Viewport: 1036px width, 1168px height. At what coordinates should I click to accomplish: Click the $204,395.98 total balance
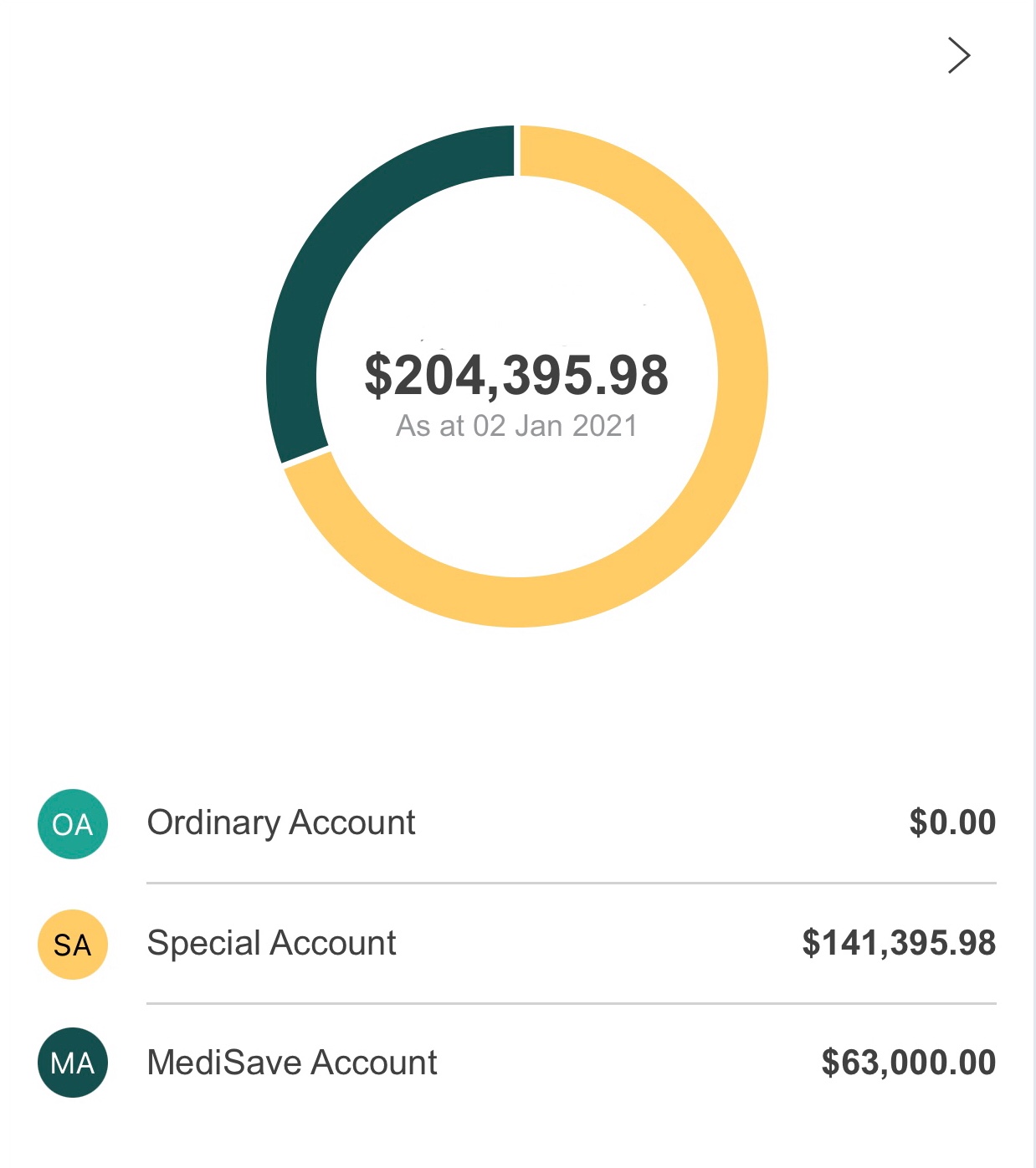[516, 375]
